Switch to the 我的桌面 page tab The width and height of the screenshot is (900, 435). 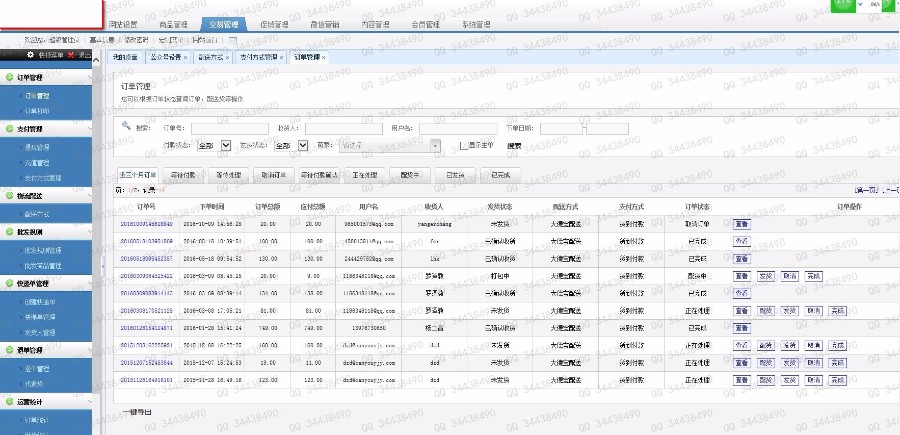click(125, 57)
